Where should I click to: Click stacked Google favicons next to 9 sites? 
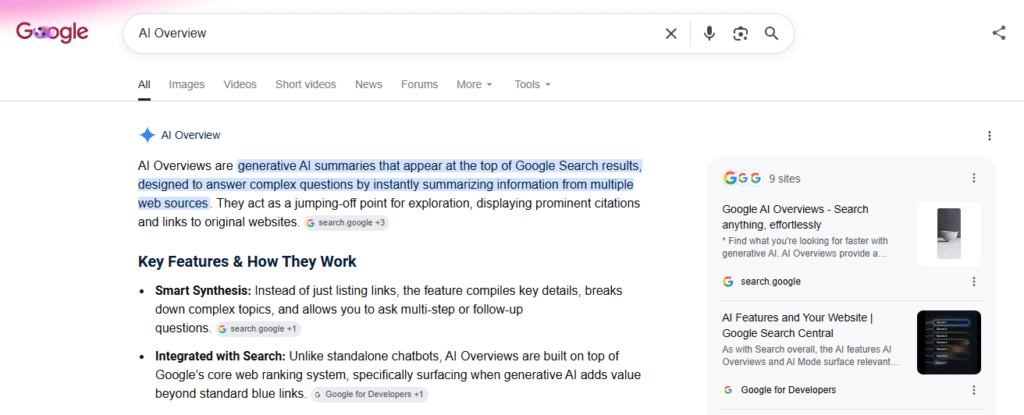(x=743, y=178)
